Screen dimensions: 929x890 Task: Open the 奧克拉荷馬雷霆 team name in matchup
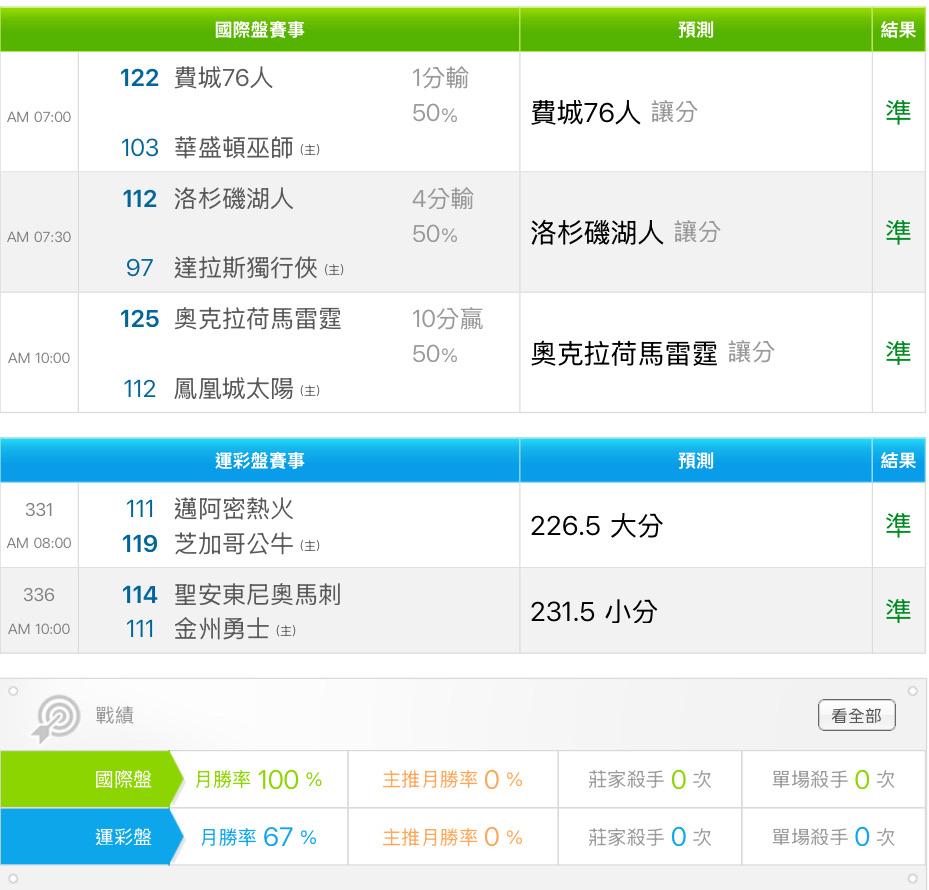pyautogui.click(x=257, y=319)
